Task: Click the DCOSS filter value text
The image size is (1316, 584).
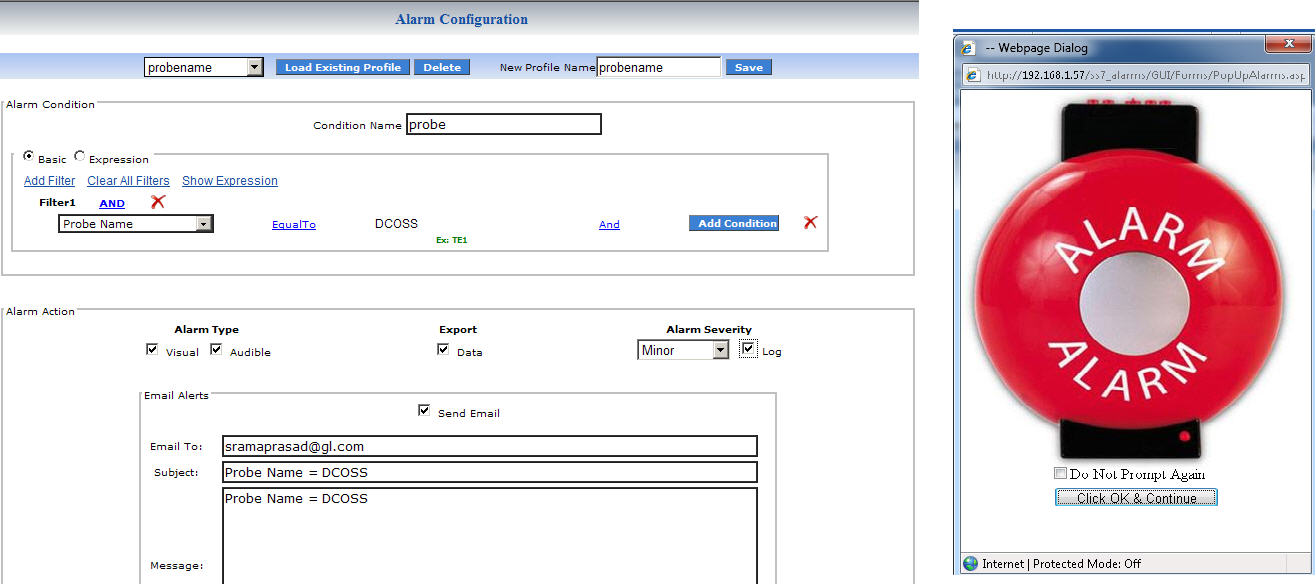Action: tap(396, 223)
